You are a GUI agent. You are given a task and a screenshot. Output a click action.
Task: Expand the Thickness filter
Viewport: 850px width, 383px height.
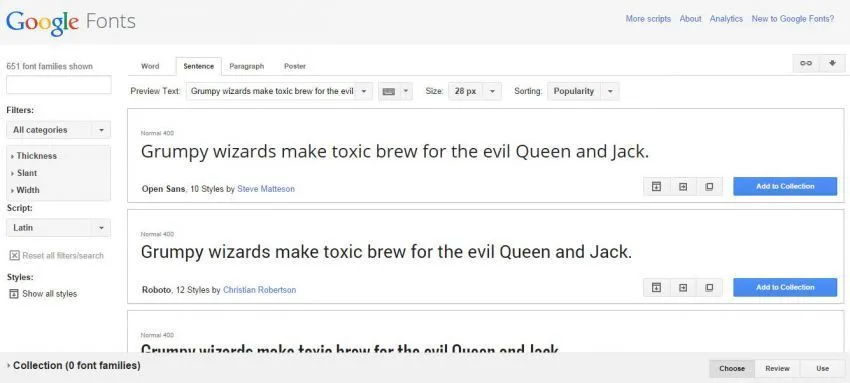34,155
